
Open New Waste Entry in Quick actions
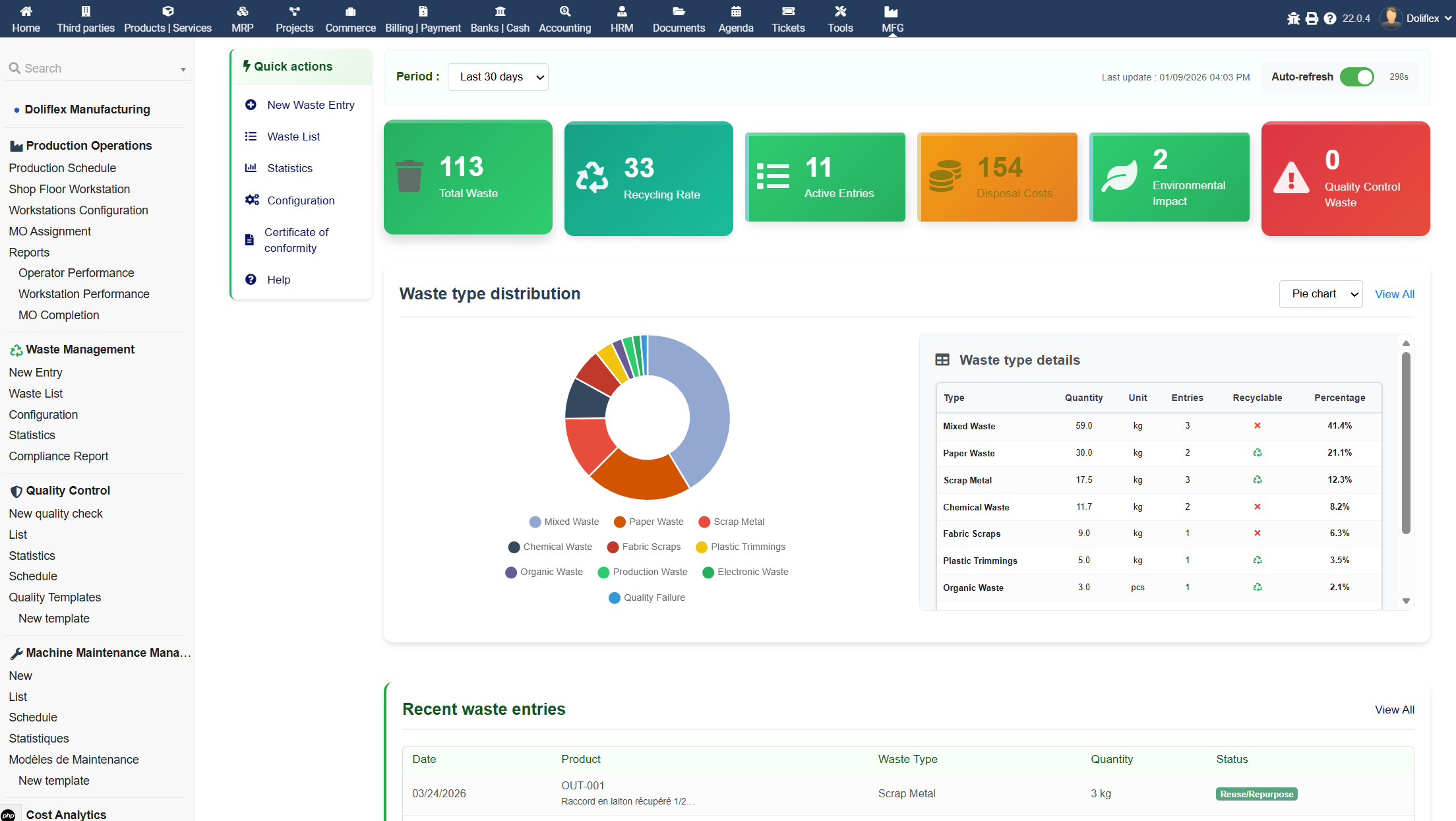tap(311, 105)
